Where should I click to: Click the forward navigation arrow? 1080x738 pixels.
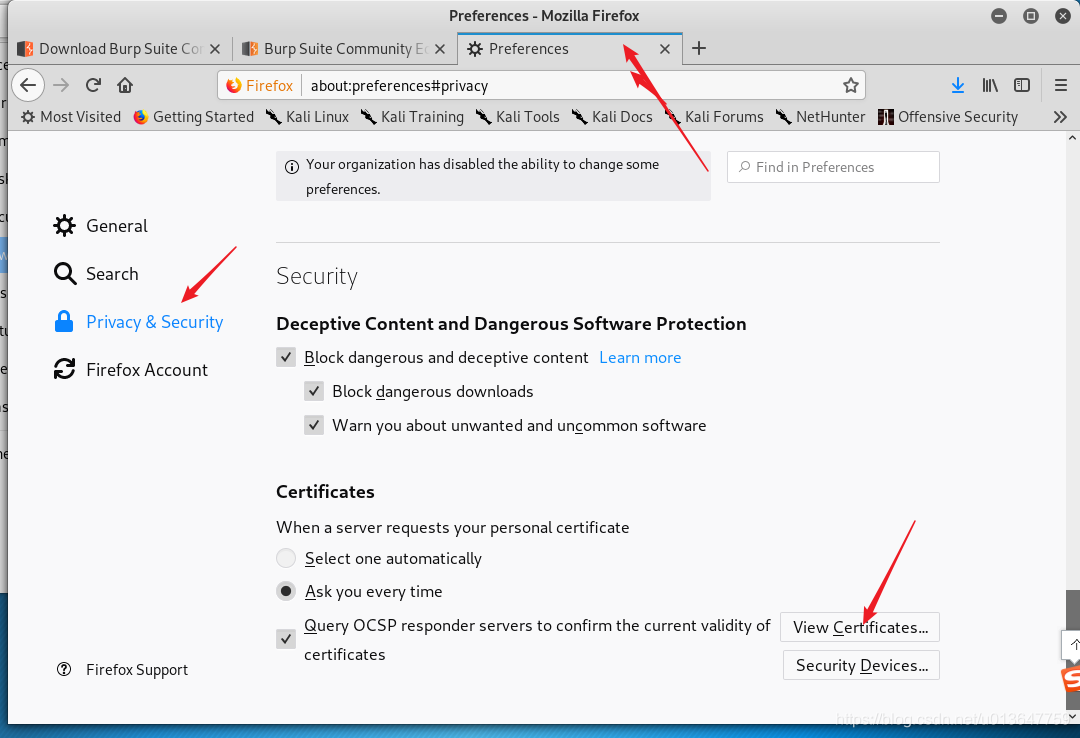(61, 85)
